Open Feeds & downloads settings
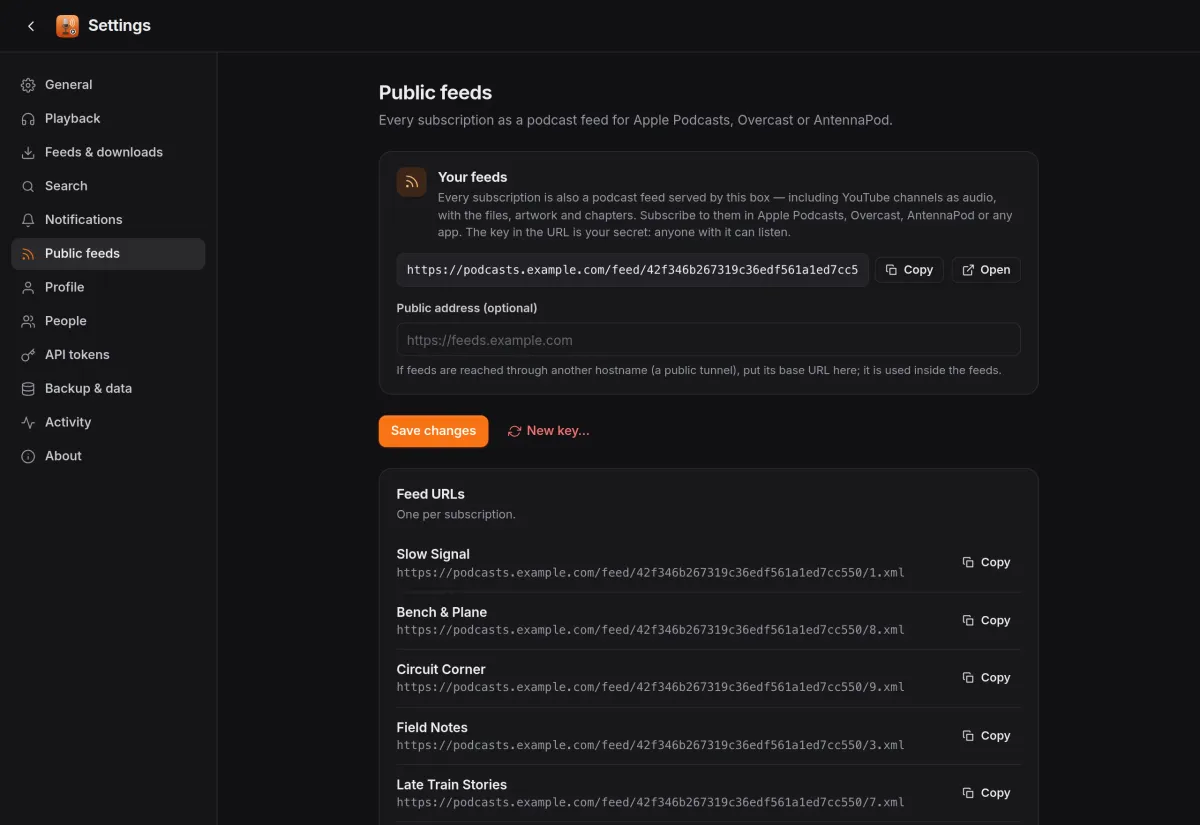This screenshot has width=1200, height=825. tap(108, 153)
